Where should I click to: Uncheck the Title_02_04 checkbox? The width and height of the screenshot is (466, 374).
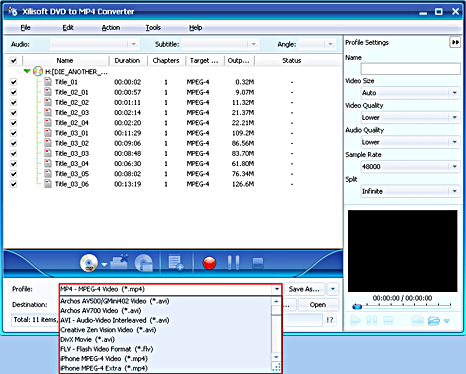13,123
